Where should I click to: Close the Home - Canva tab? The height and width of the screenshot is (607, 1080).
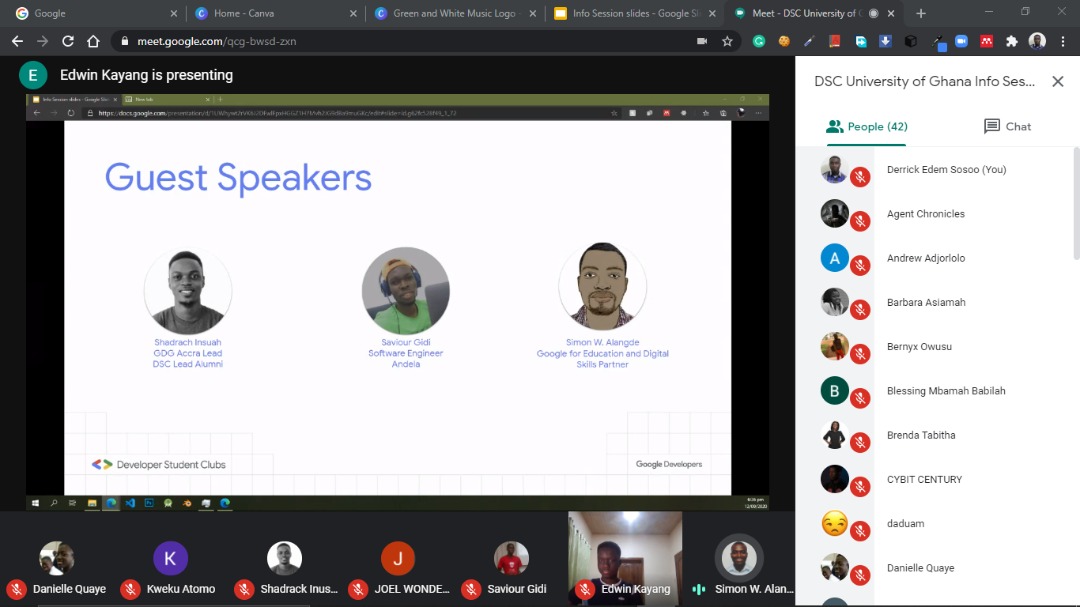[x=353, y=13]
